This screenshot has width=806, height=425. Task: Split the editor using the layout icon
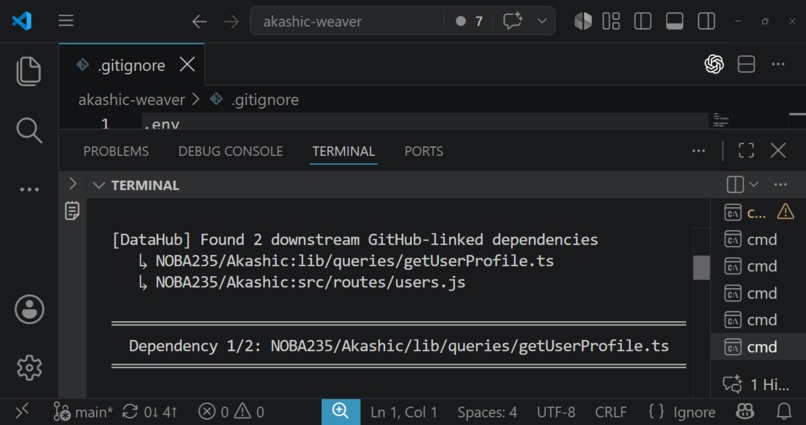(x=746, y=64)
